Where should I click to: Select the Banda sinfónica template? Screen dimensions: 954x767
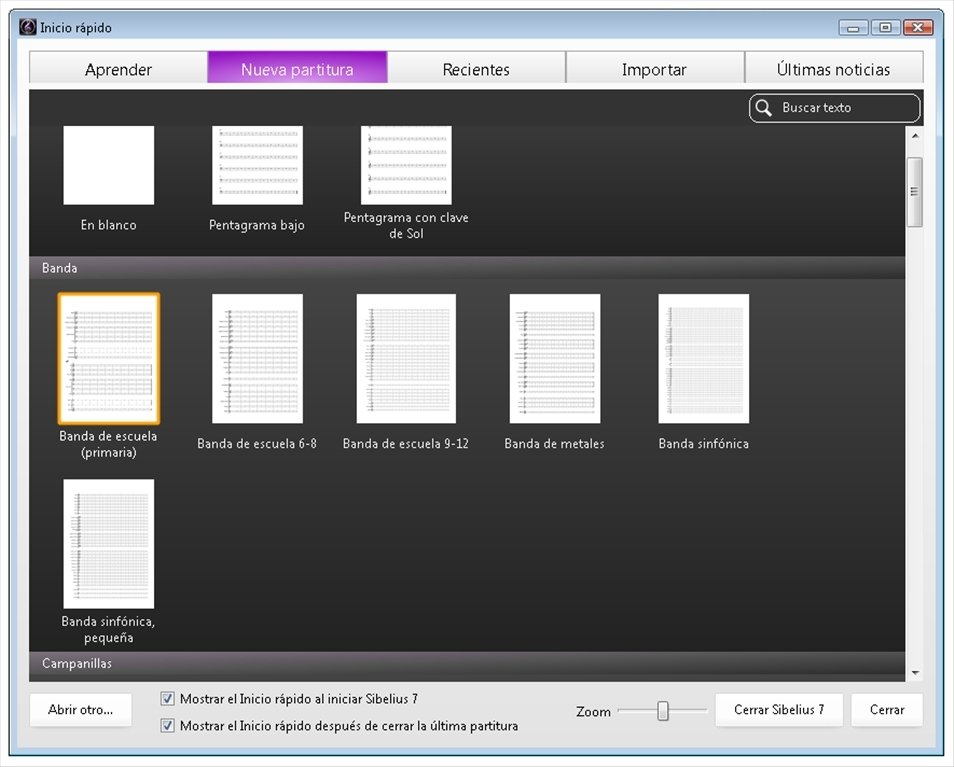(704, 359)
